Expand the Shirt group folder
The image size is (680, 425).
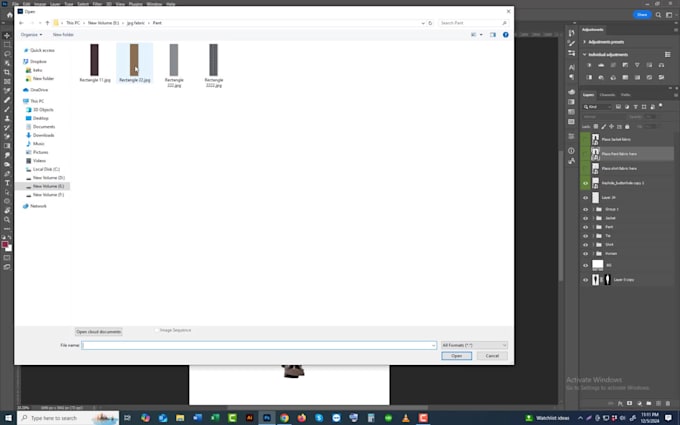[593, 245]
